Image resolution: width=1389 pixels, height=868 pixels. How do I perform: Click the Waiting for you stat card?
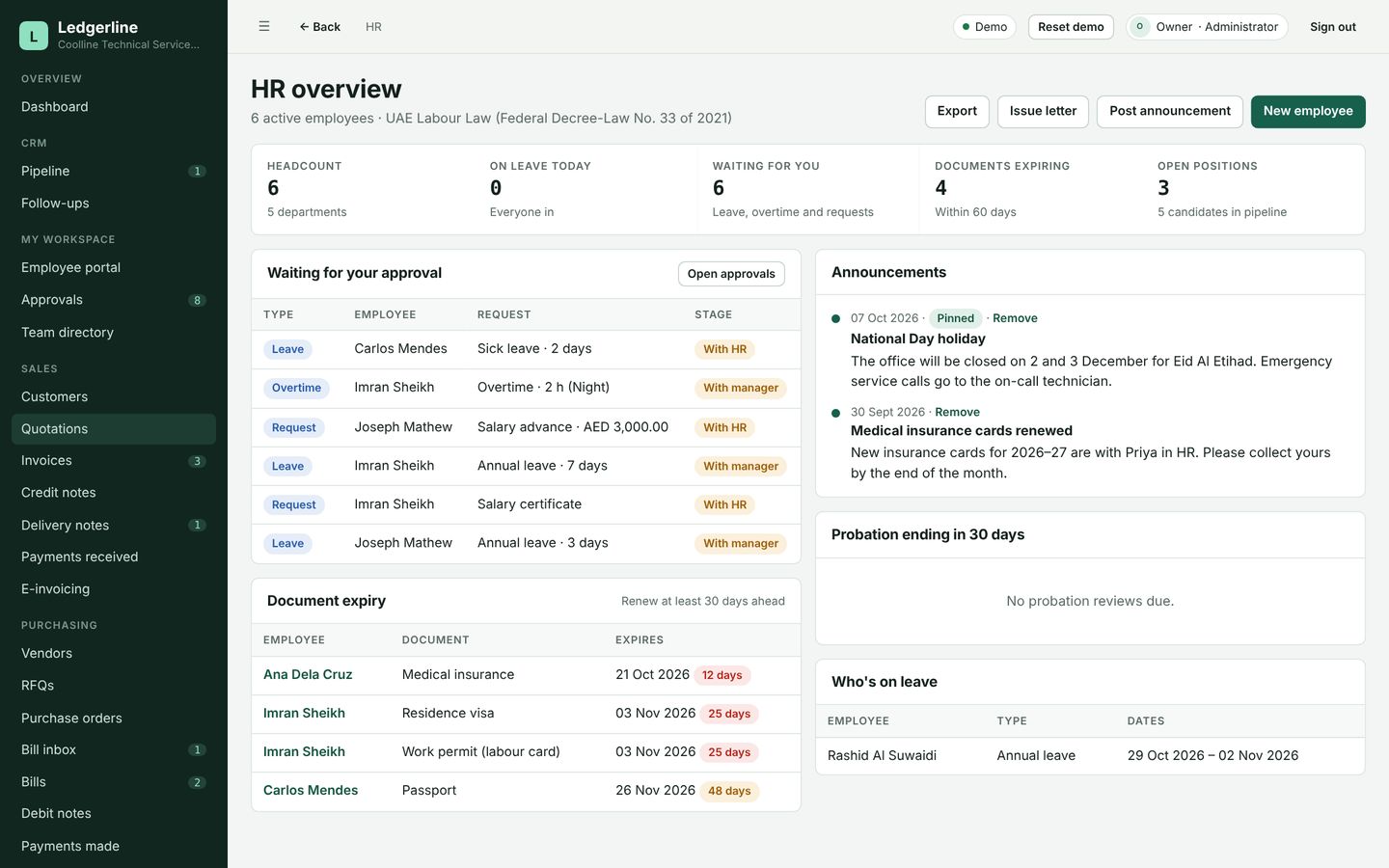point(807,189)
